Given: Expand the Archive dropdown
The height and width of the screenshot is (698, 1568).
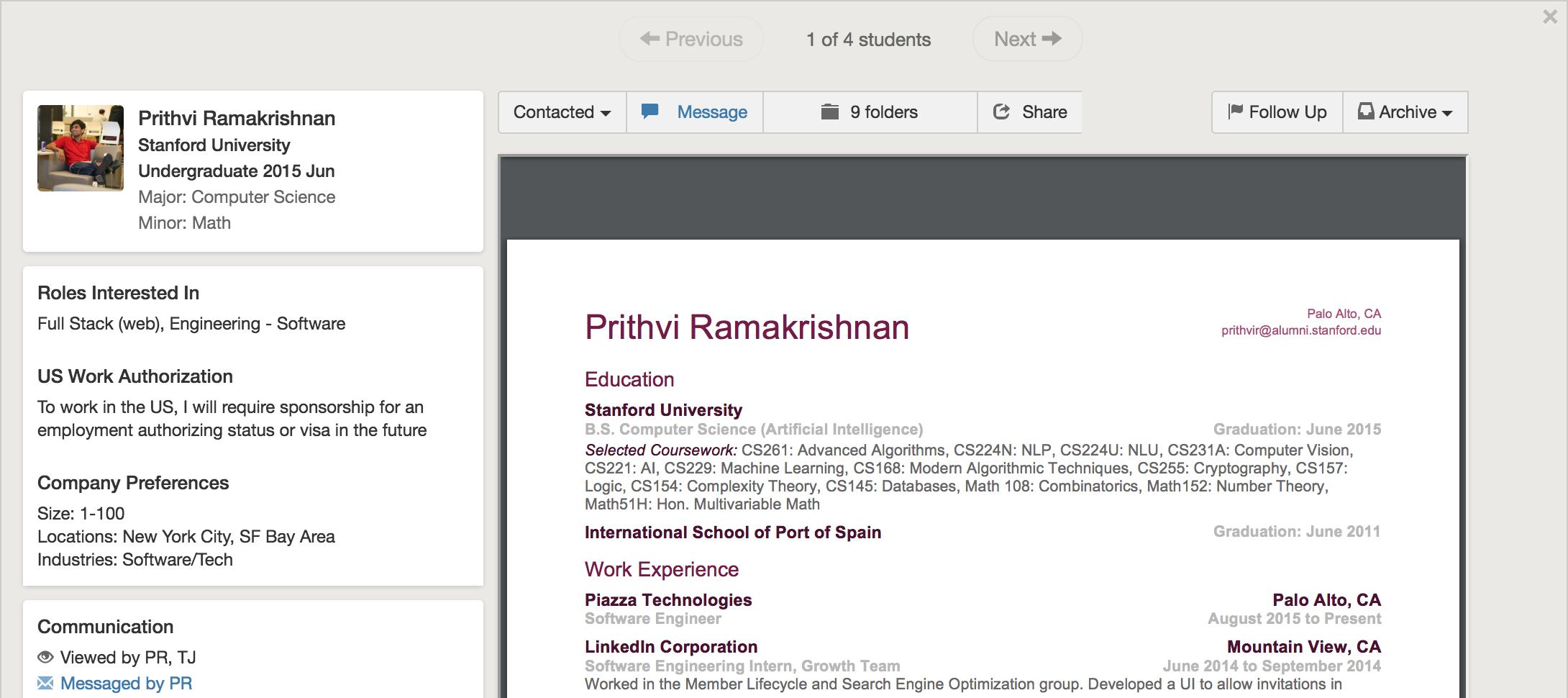Looking at the screenshot, I should tap(1405, 112).
